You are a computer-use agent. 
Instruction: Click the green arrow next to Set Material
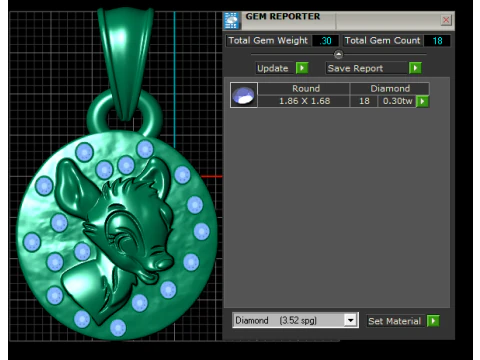[433, 321]
